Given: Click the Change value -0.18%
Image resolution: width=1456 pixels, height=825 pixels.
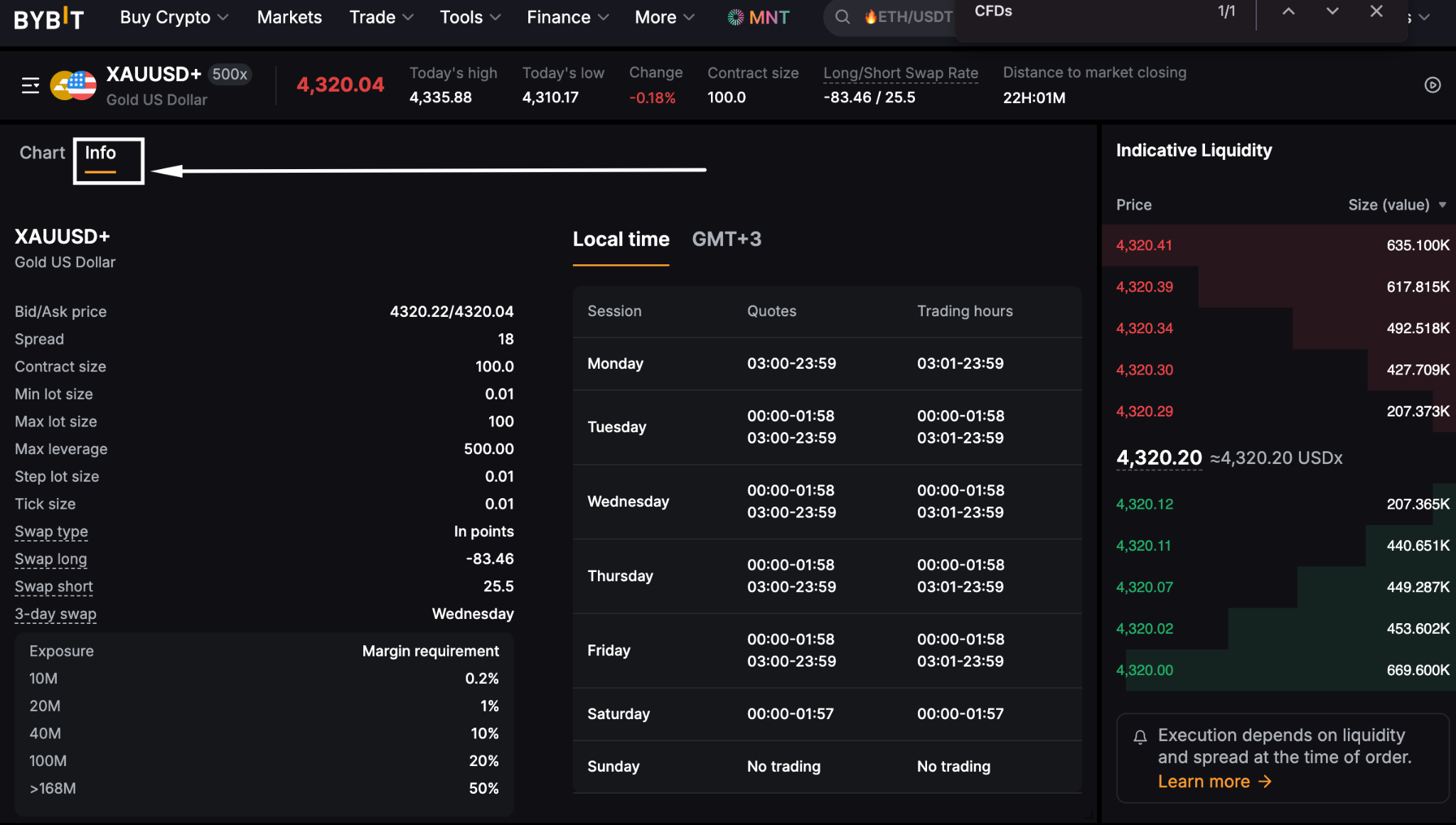Looking at the screenshot, I should pos(652,98).
